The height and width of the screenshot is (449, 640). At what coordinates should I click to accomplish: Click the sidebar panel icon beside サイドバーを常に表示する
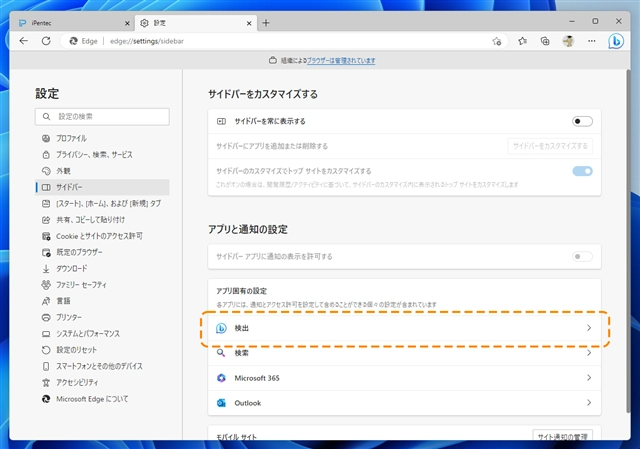[x=221, y=121]
